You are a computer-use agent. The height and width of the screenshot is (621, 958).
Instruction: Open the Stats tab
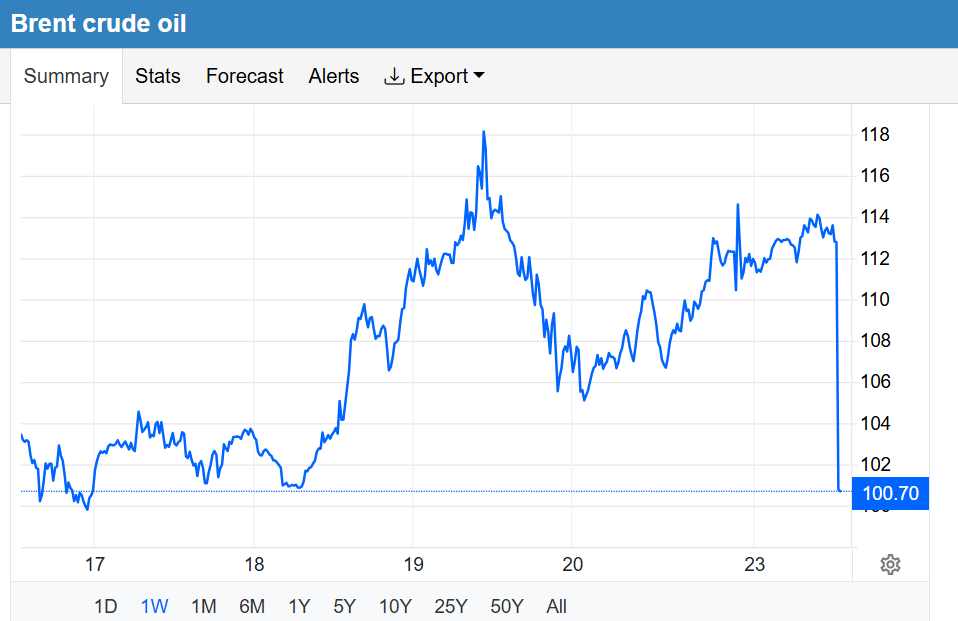(x=158, y=76)
